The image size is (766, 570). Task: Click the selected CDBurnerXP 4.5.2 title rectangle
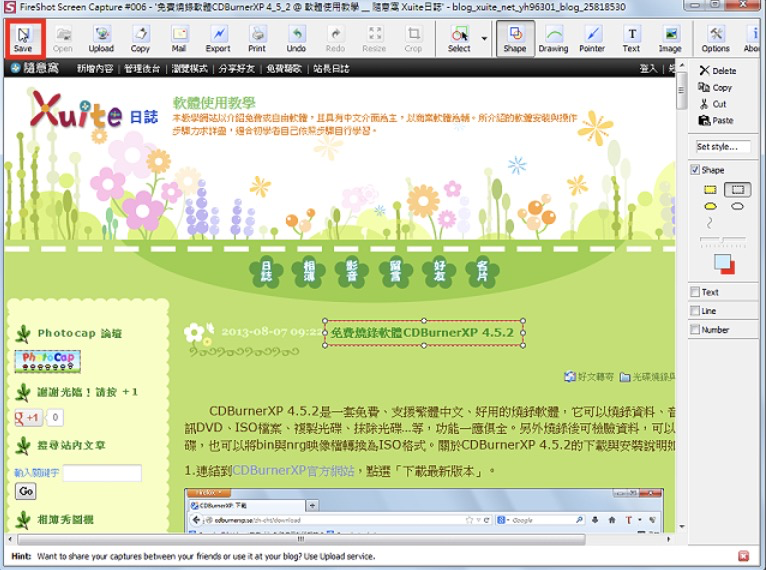pos(424,333)
